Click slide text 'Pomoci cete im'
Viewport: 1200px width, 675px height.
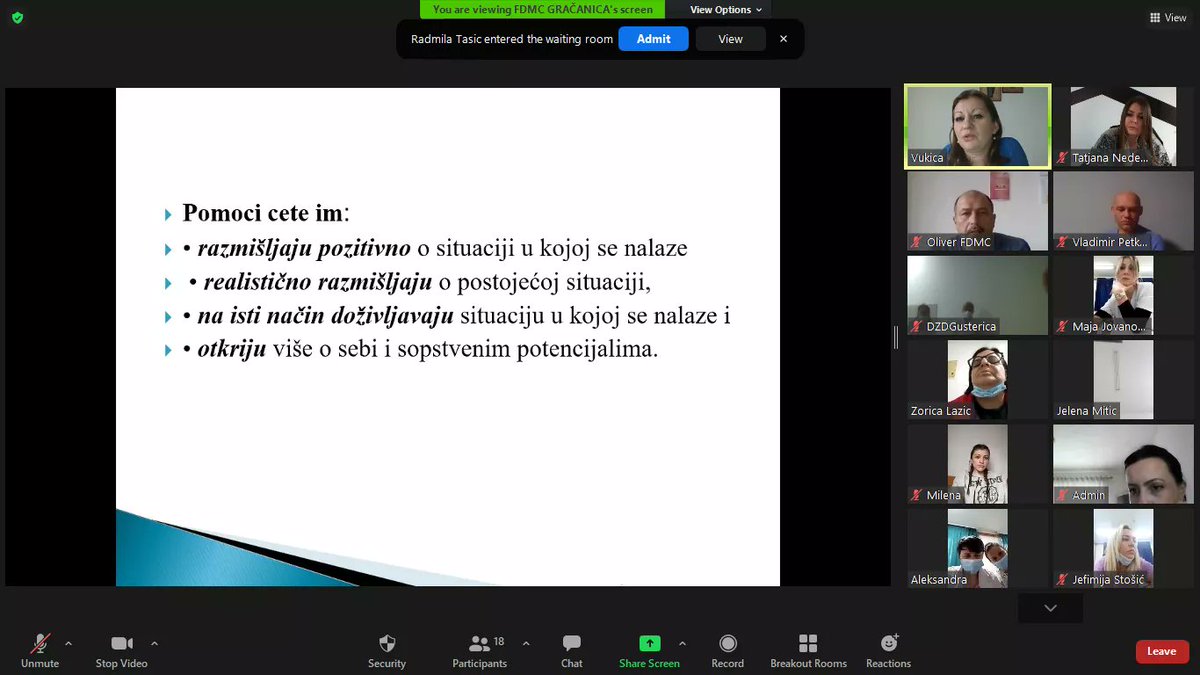pos(263,213)
